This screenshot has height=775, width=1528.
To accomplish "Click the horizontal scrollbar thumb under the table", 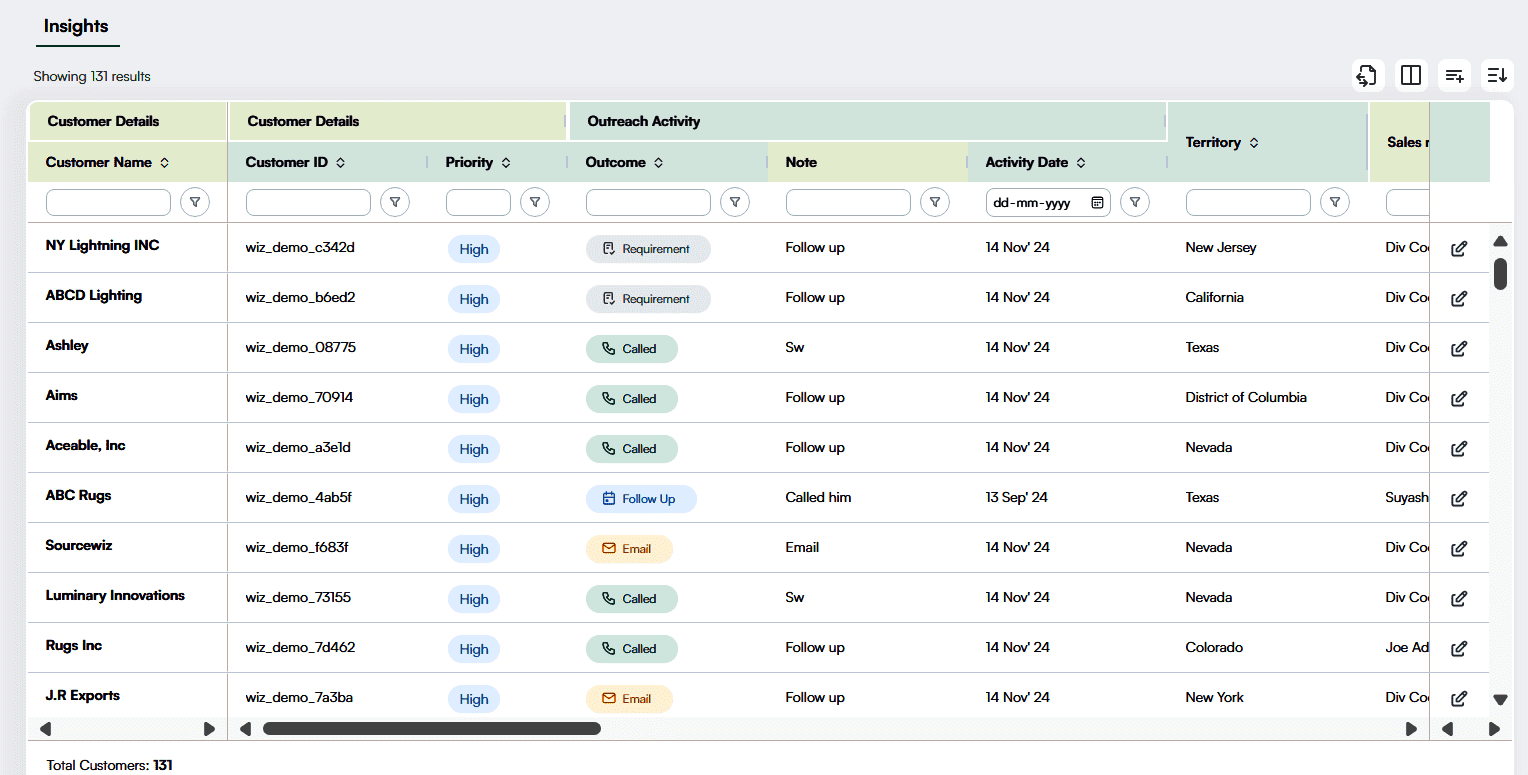I will click(431, 729).
